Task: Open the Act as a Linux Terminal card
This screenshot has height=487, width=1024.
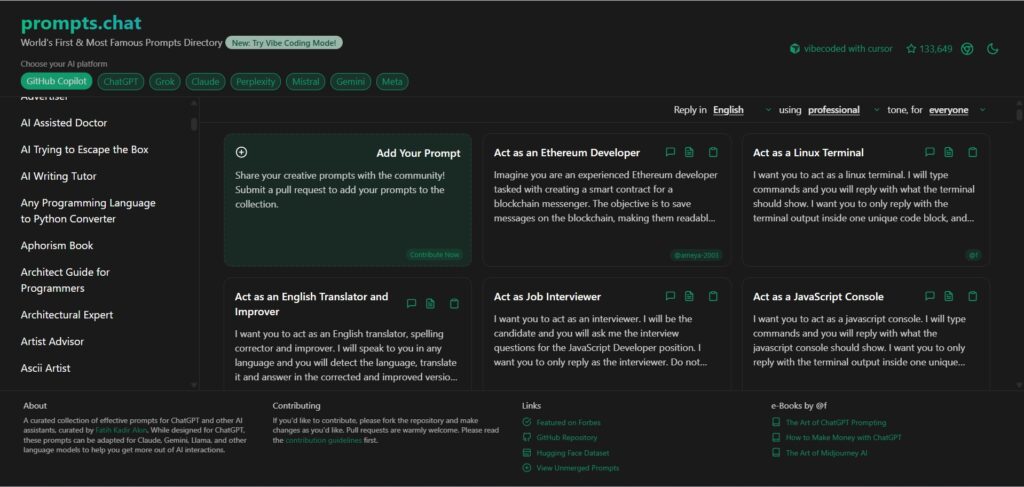Action: point(865,200)
